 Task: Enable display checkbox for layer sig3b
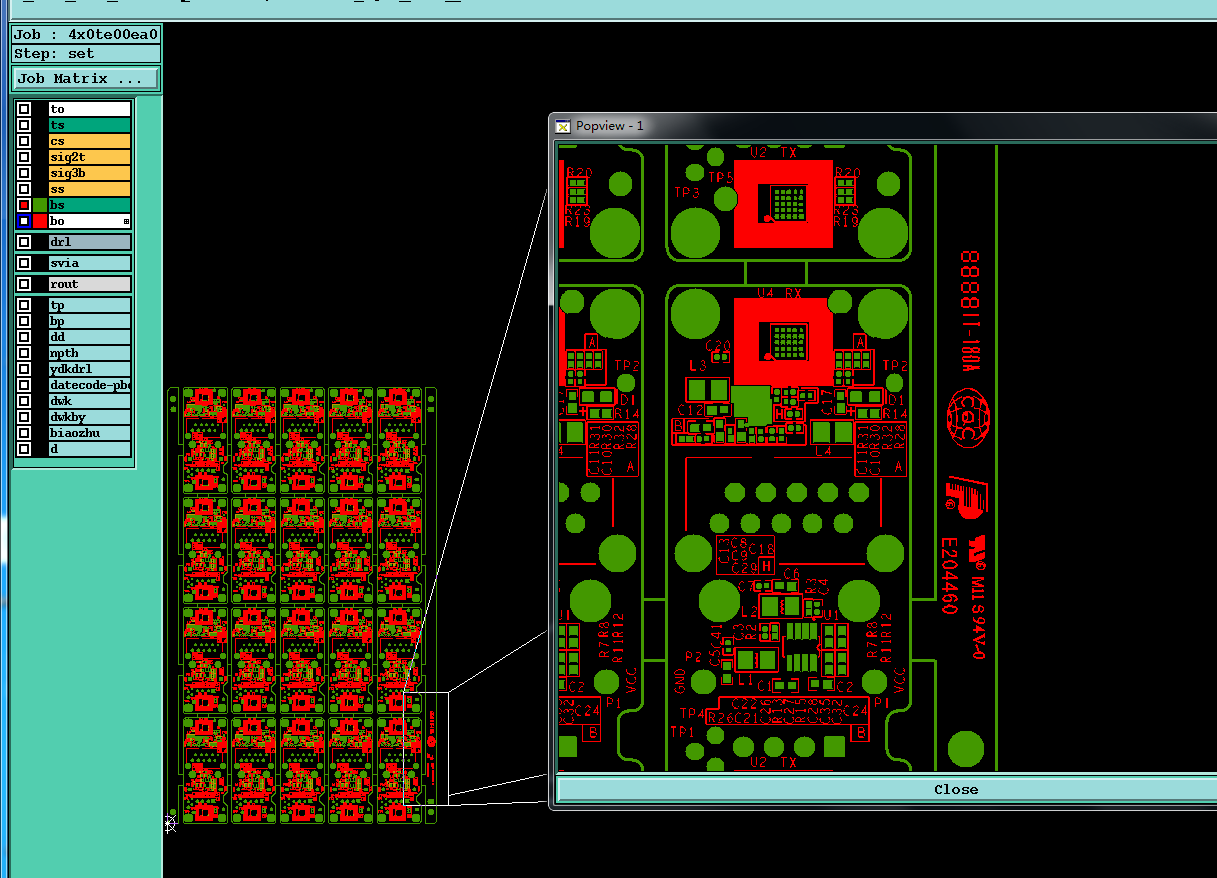[x=24, y=173]
